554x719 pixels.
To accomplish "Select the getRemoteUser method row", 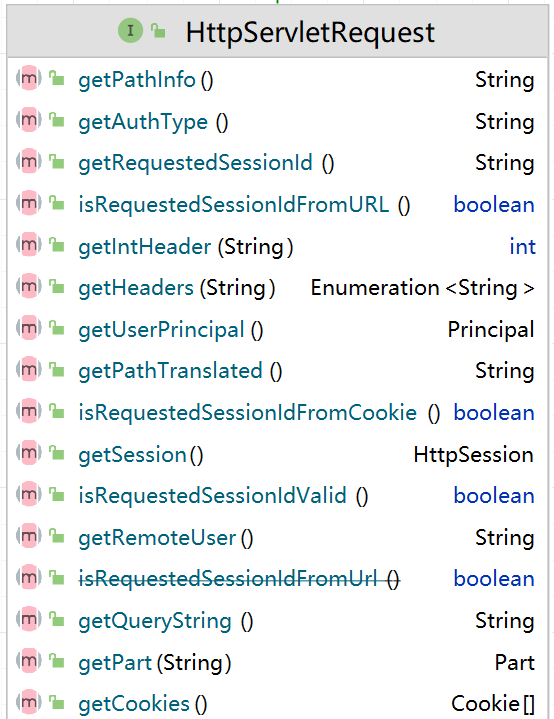I will coord(277,537).
